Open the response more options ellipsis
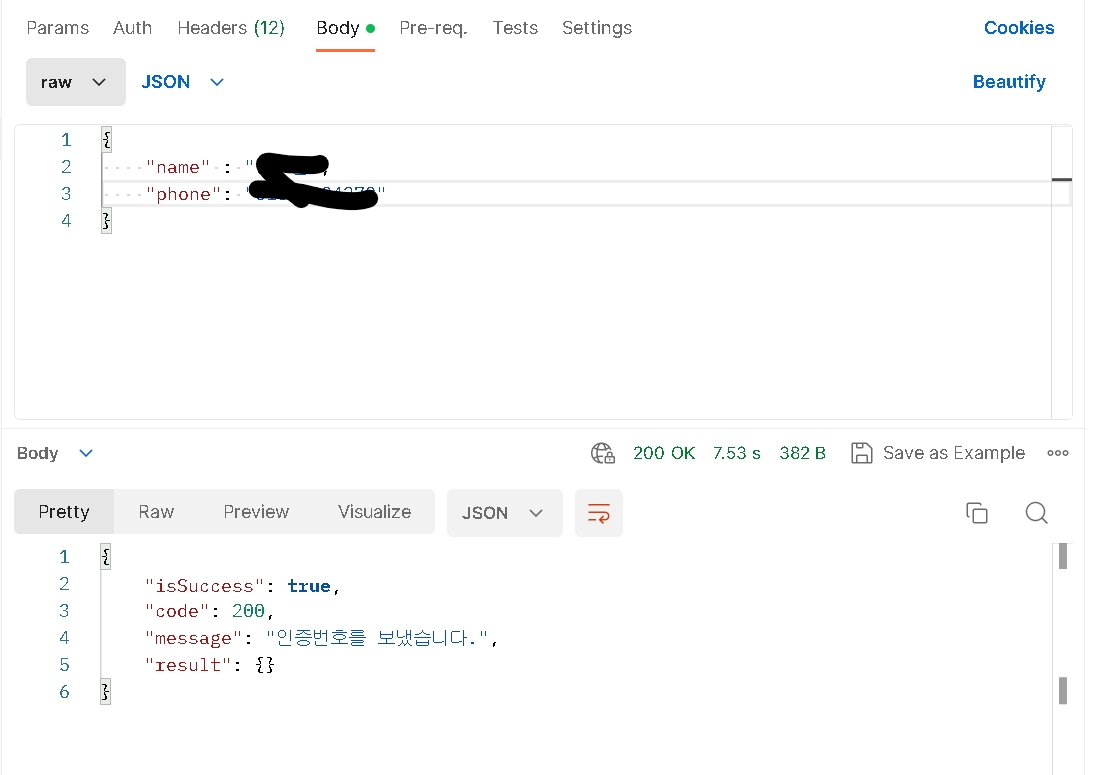1105x775 pixels. tap(1058, 453)
